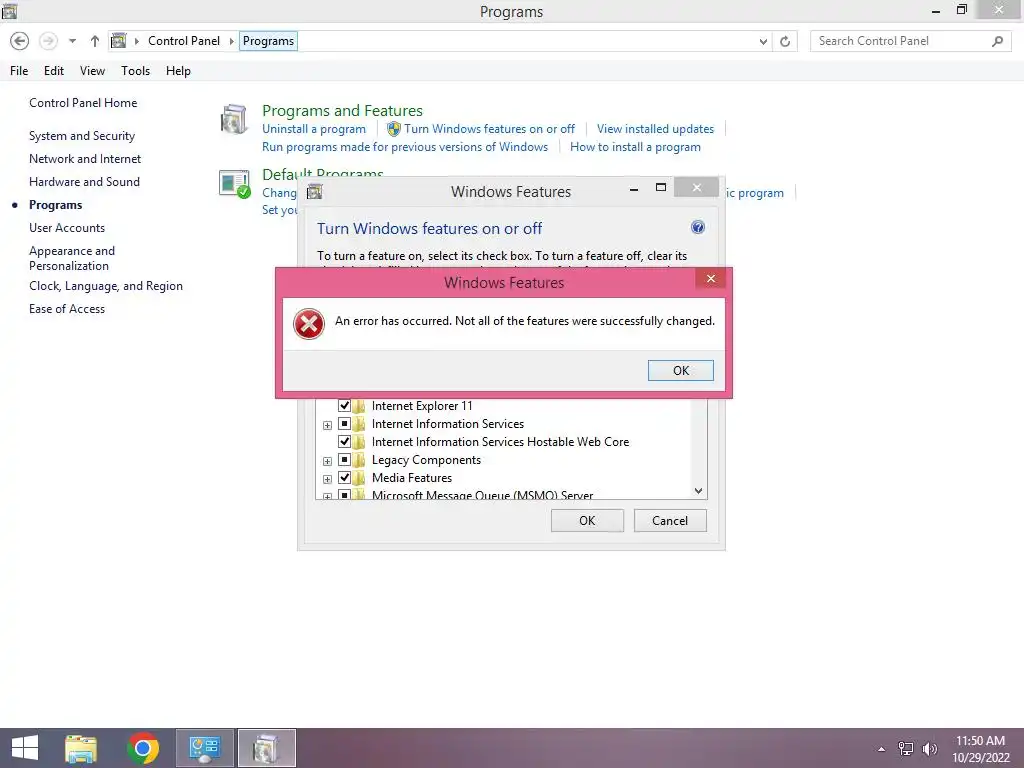Toggle Microsoft Message Queue Server checkbox
Screen dimensions: 1024x768
(344, 494)
